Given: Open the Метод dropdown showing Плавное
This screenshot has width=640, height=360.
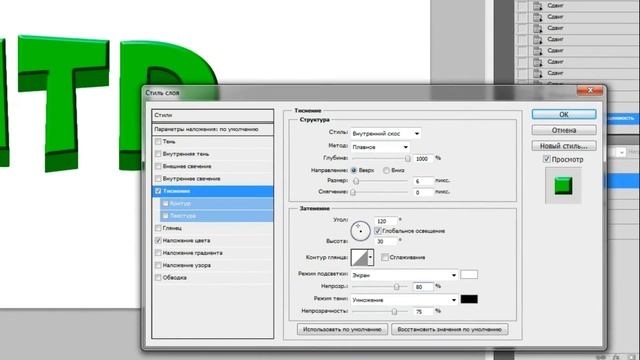Looking at the screenshot, I should (380, 147).
